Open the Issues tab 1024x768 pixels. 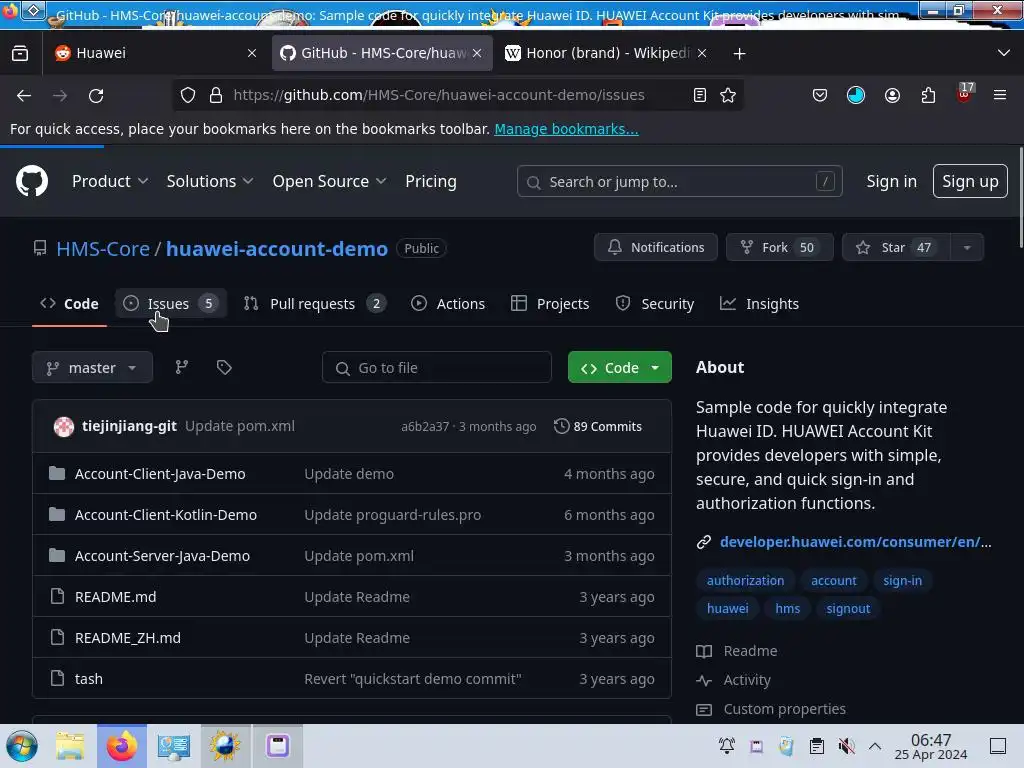pyautogui.click(x=171, y=304)
